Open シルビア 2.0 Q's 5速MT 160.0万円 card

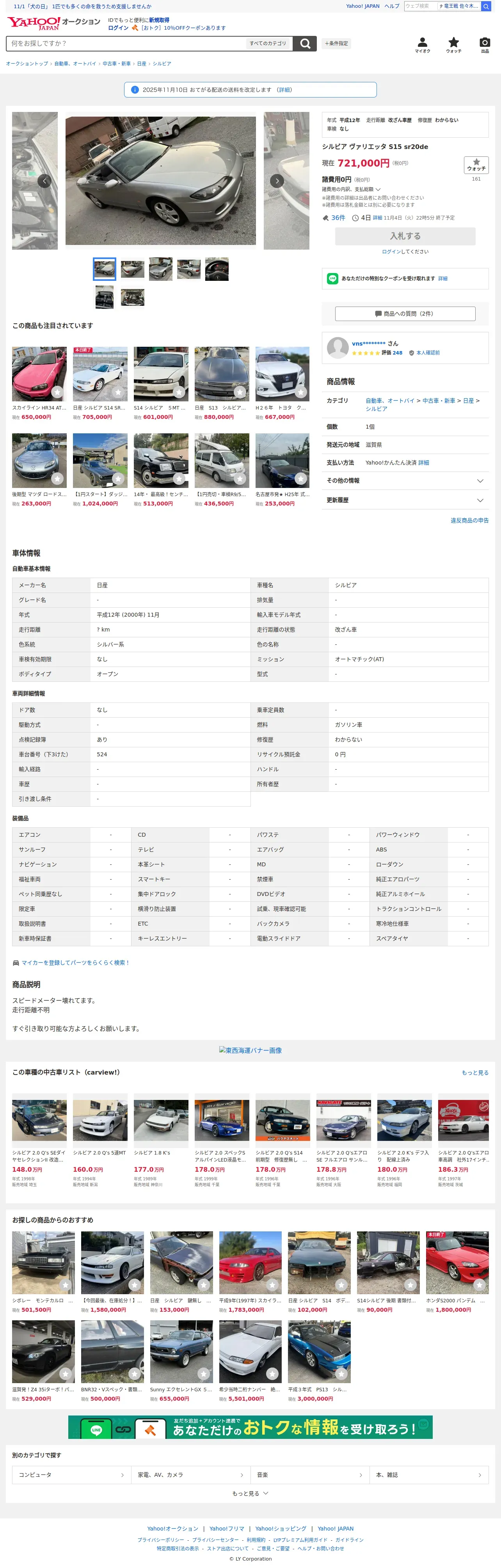coord(100,1141)
